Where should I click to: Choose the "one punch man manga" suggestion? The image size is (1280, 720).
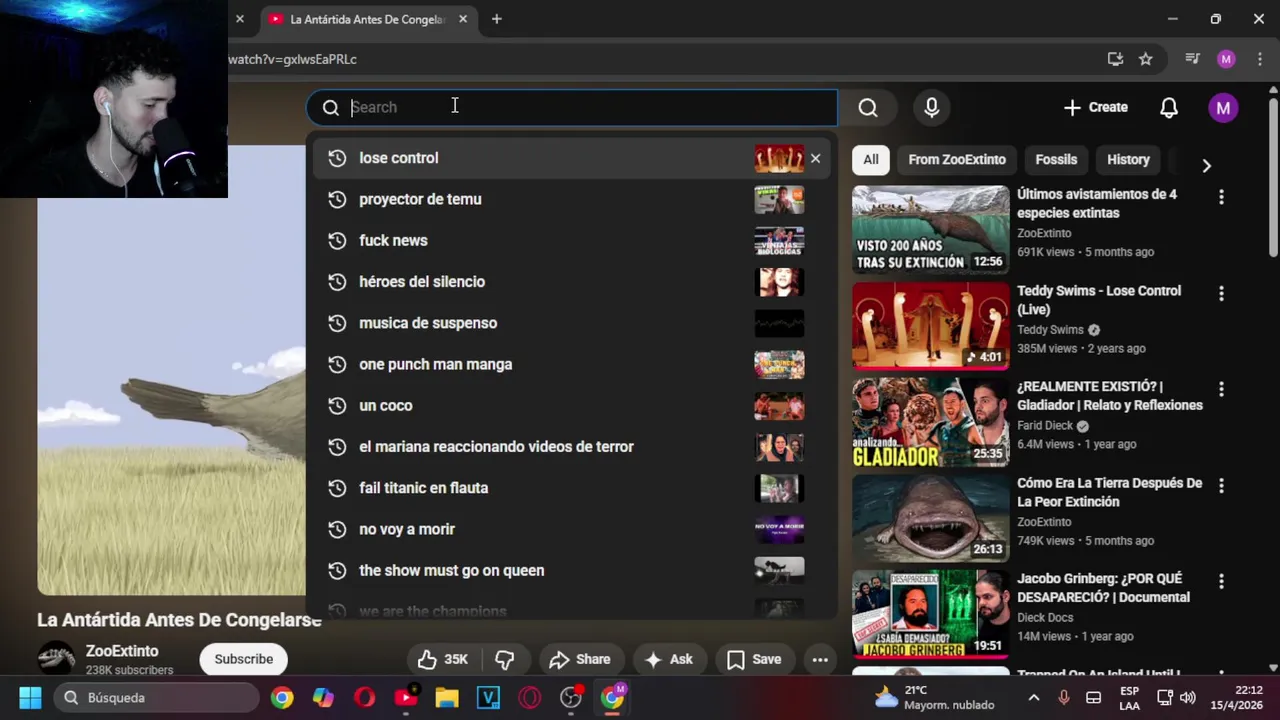(x=571, y=364)
